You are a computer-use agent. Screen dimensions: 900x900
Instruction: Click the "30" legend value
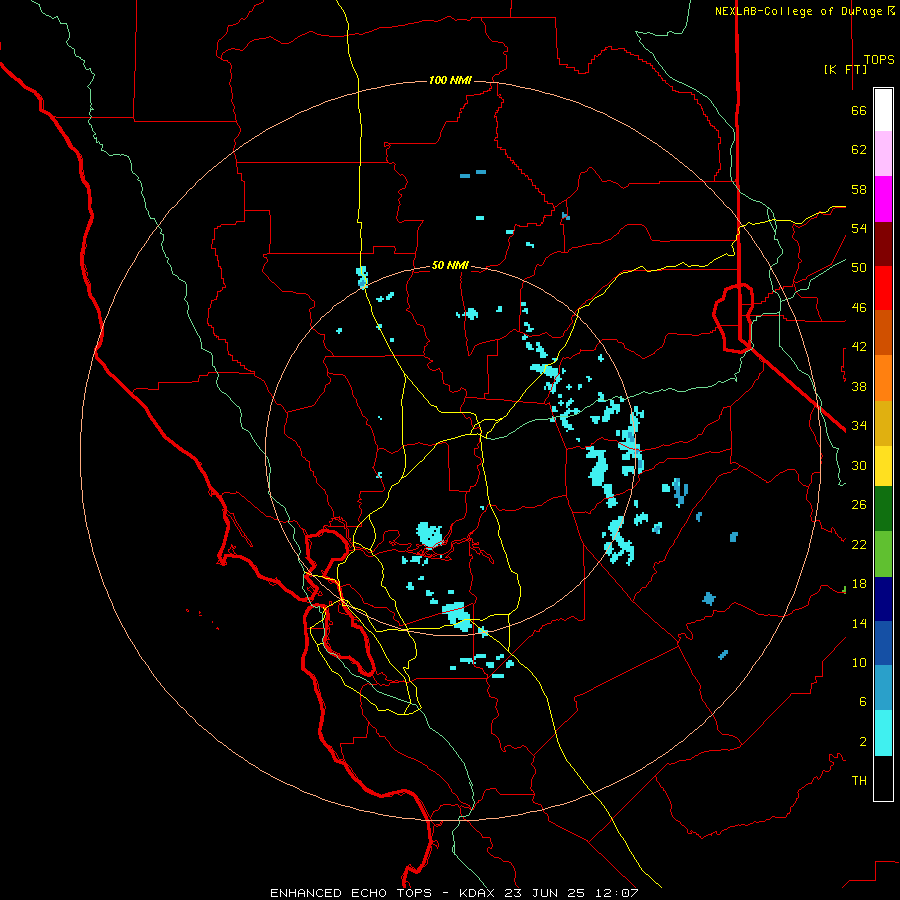(859, 465)
